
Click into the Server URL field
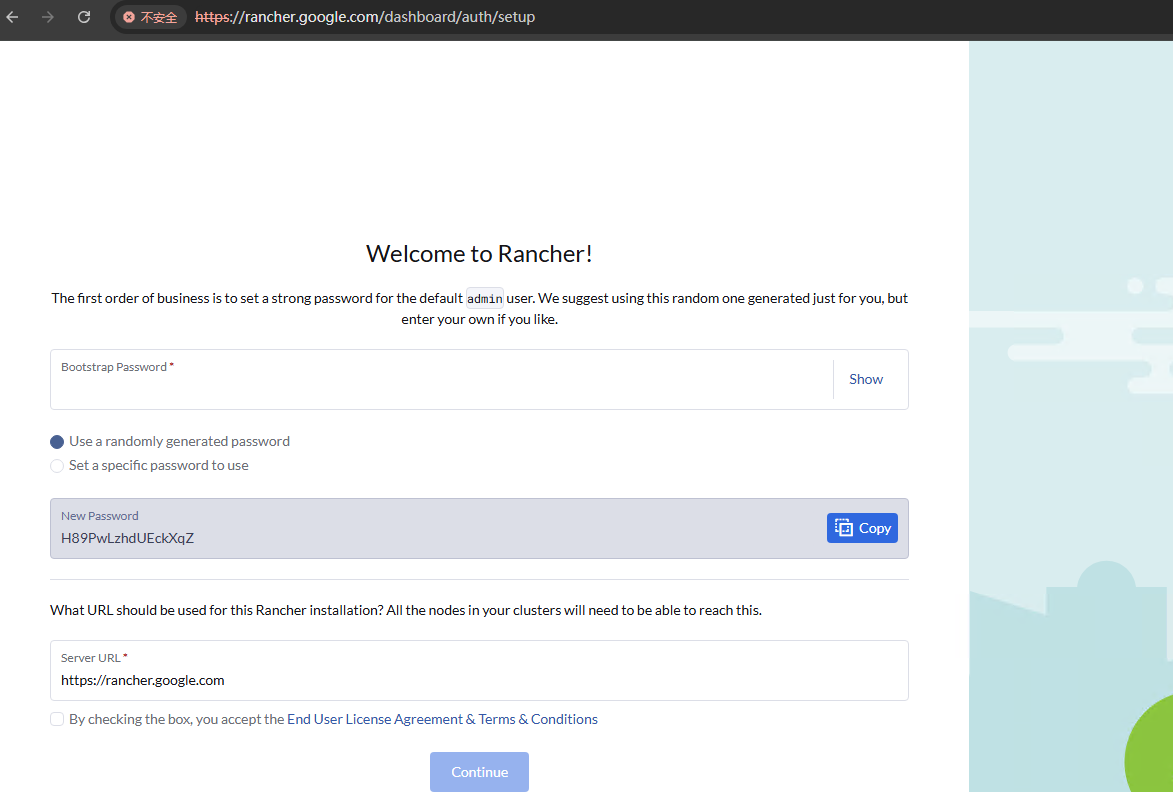[x=478, y=680]
